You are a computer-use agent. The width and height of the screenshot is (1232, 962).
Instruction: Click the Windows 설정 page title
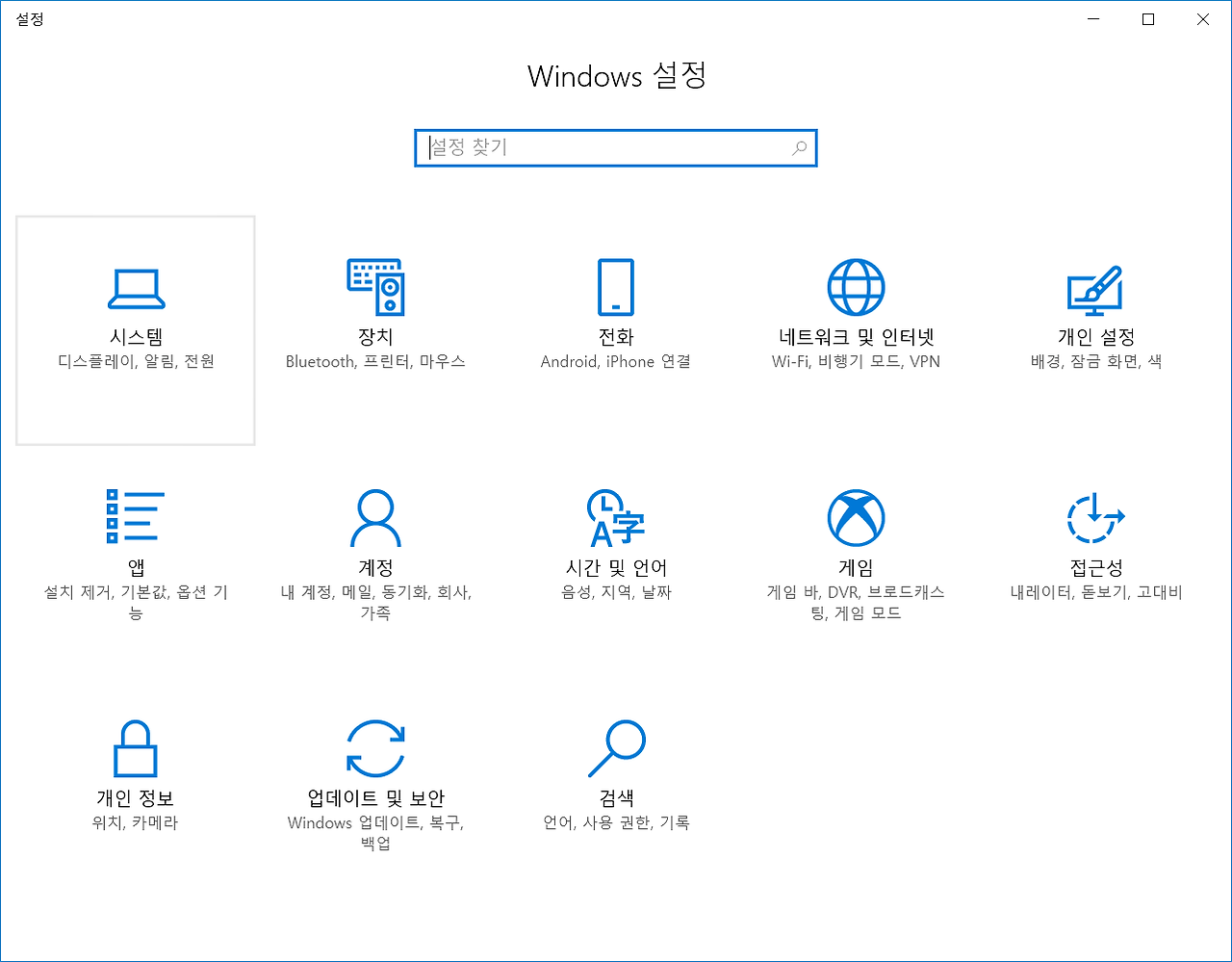pos(616,76)
